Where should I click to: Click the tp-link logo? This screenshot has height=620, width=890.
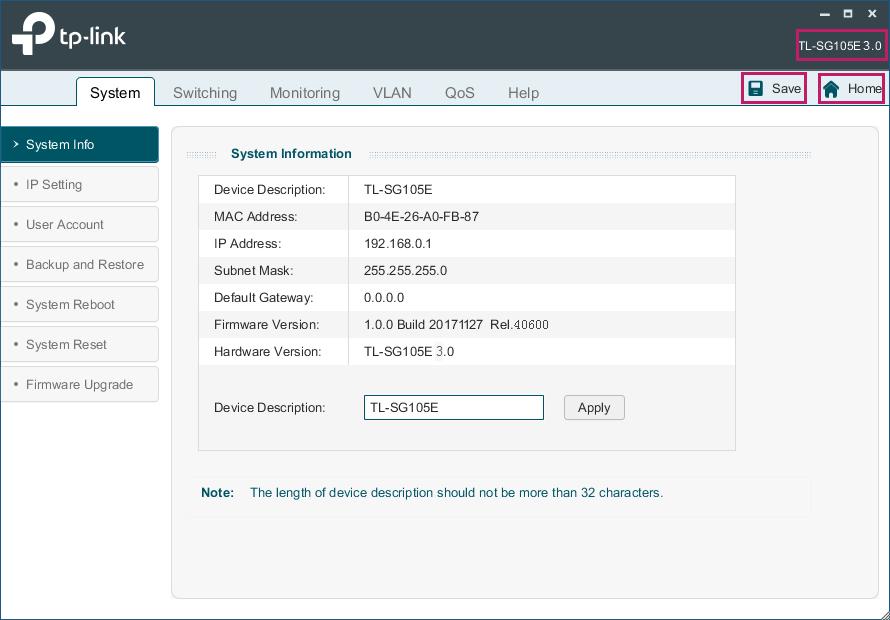click(69, 34)
